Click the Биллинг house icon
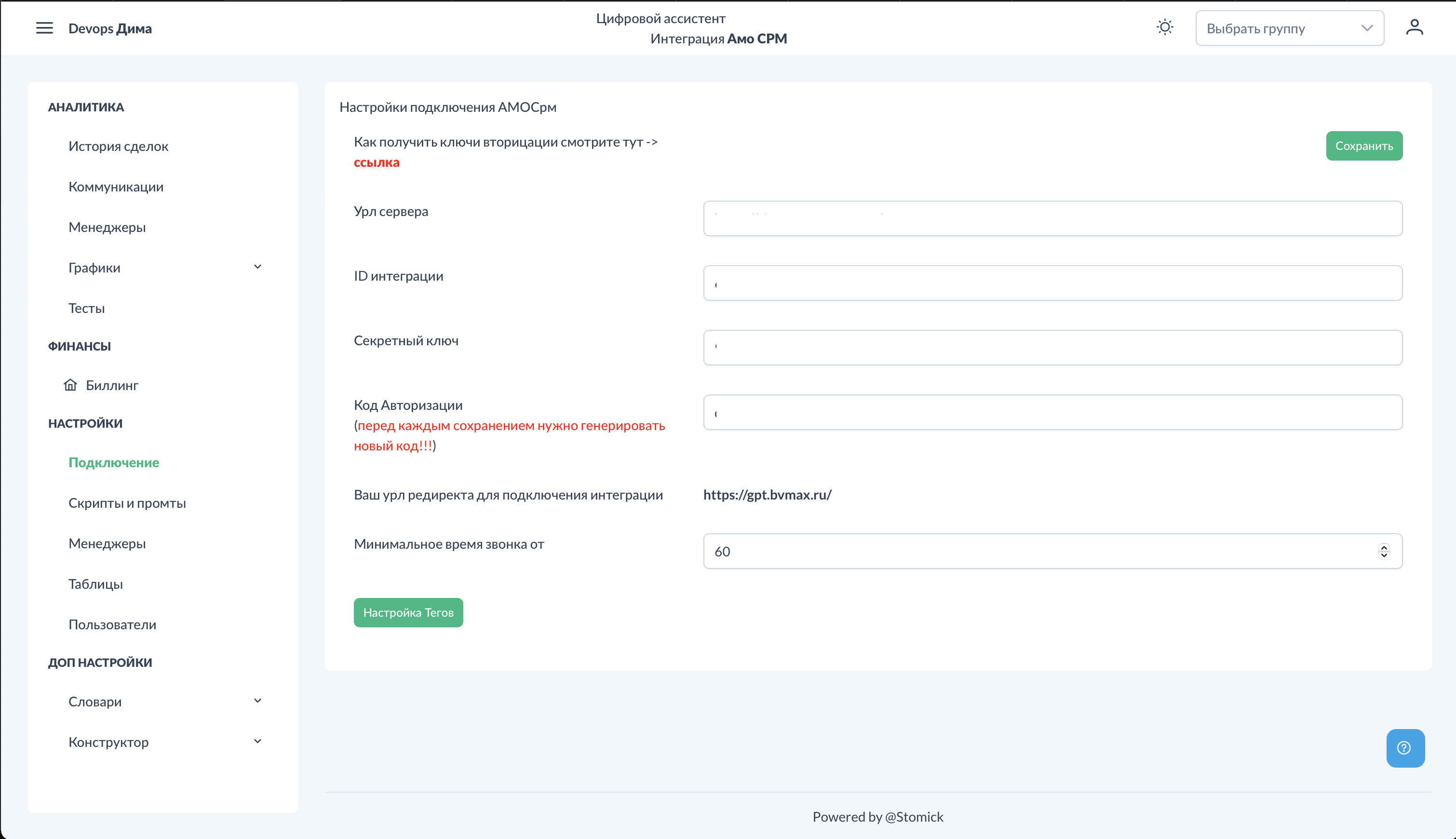 click(70, 385)
